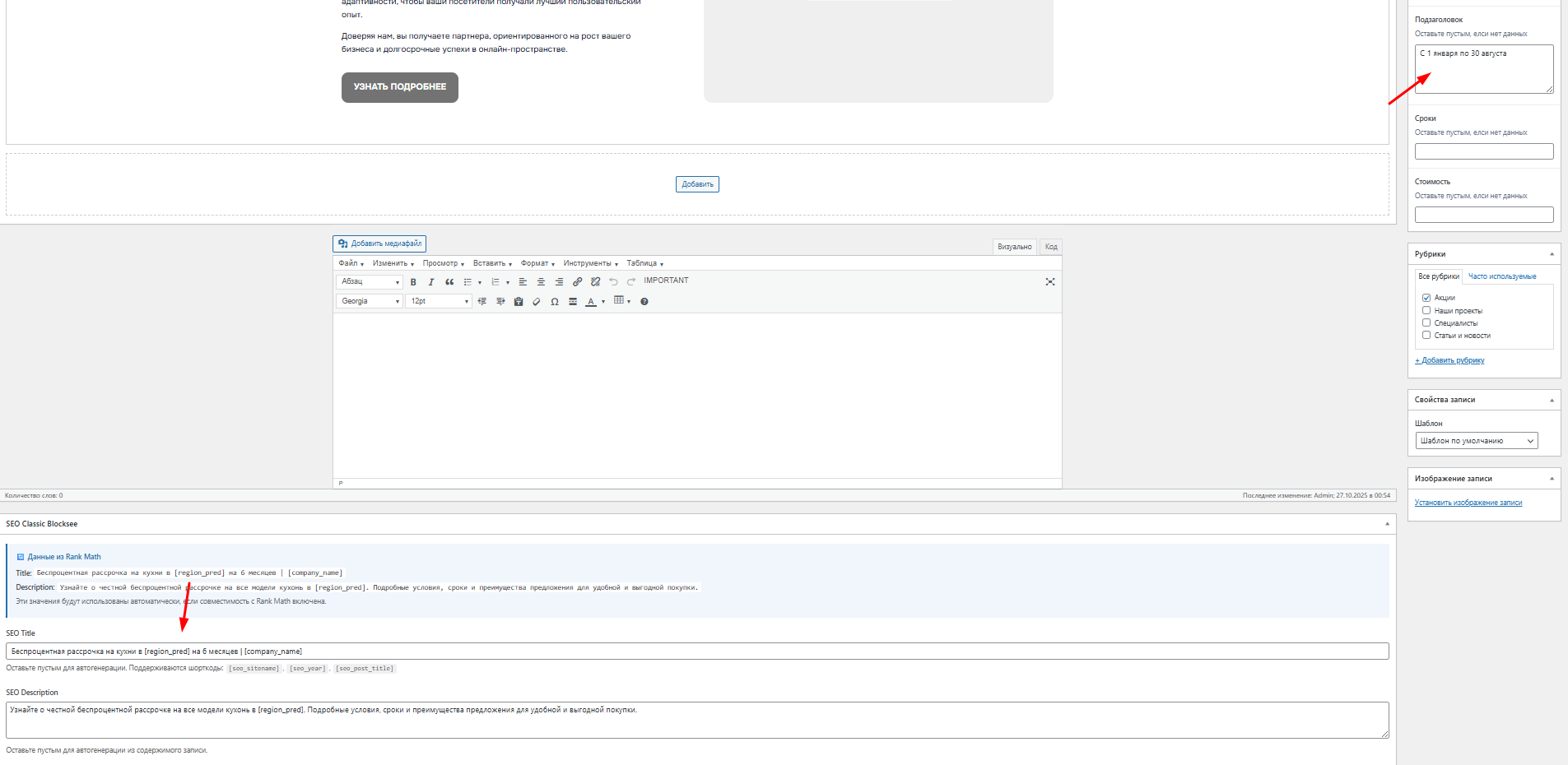Open the Шаблон по умолчанию template select
1568x765 pixels.
coord(1477,441)
